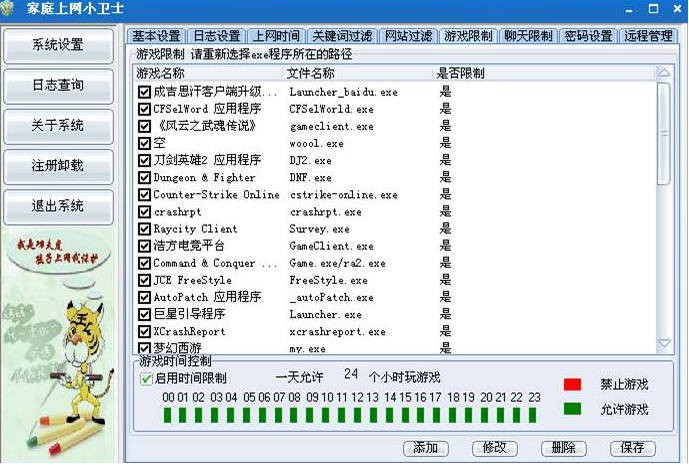Click the green bar for hour 23
Viewport: 689px width, 466px height.
coord(532,415)
